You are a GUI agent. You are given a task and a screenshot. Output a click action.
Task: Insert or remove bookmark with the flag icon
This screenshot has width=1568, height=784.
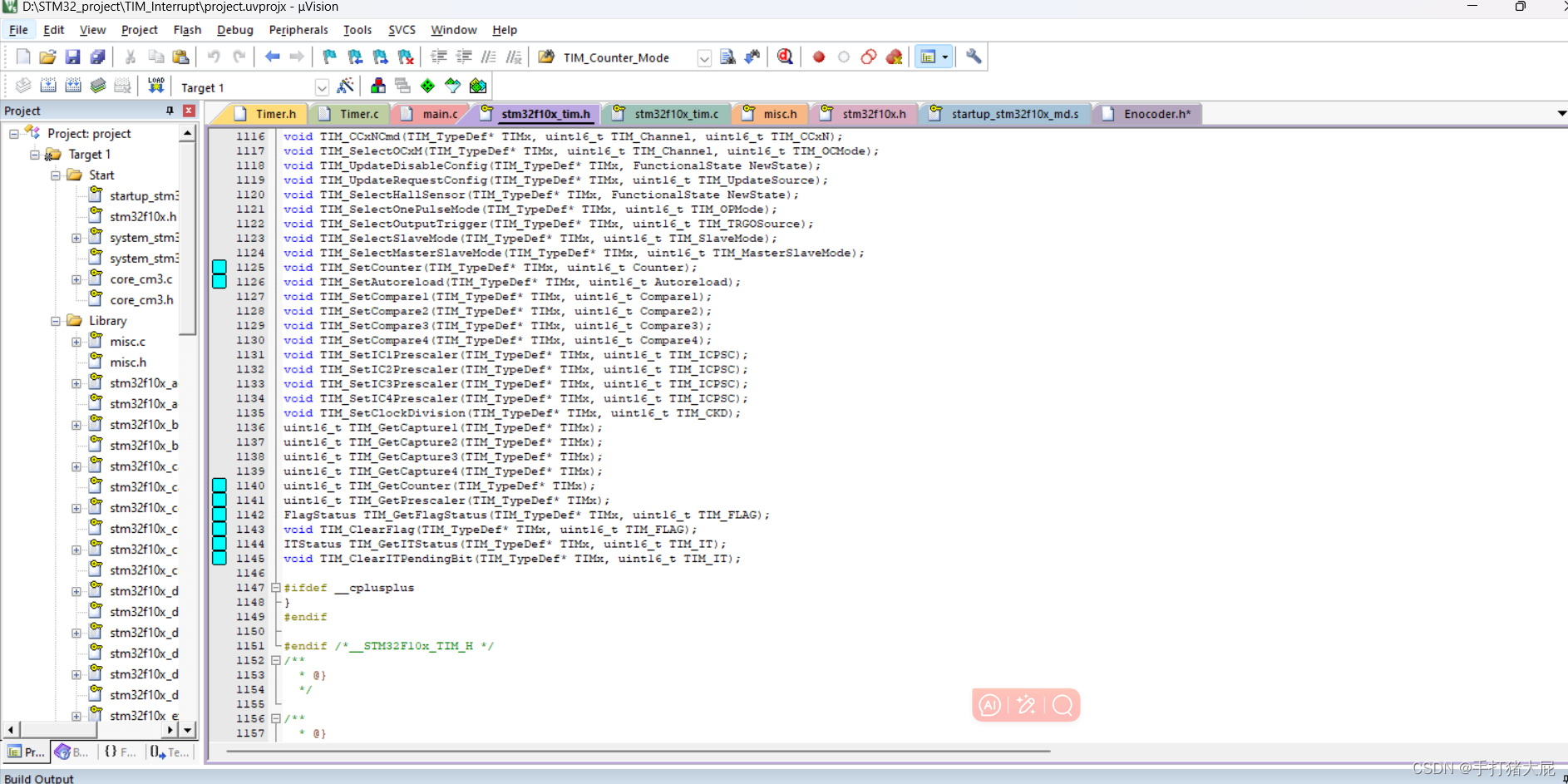click(x=330, y=57)
